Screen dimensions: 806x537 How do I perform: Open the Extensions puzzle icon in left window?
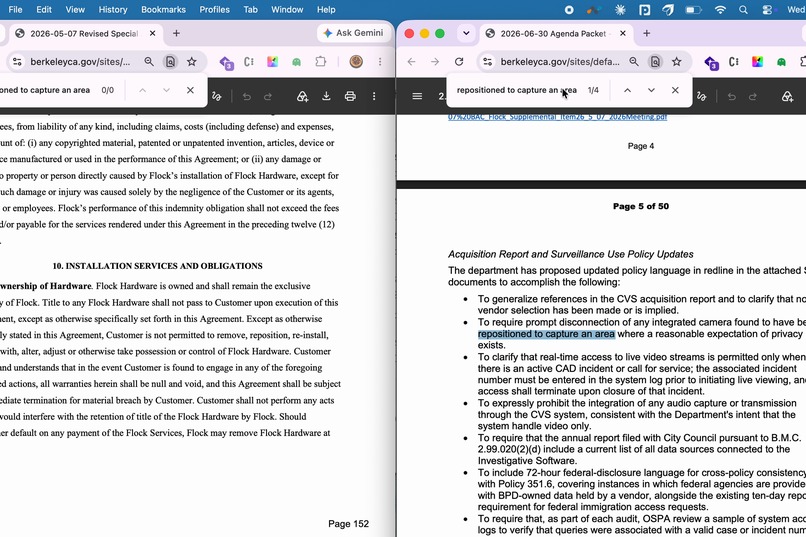point(321,62)
